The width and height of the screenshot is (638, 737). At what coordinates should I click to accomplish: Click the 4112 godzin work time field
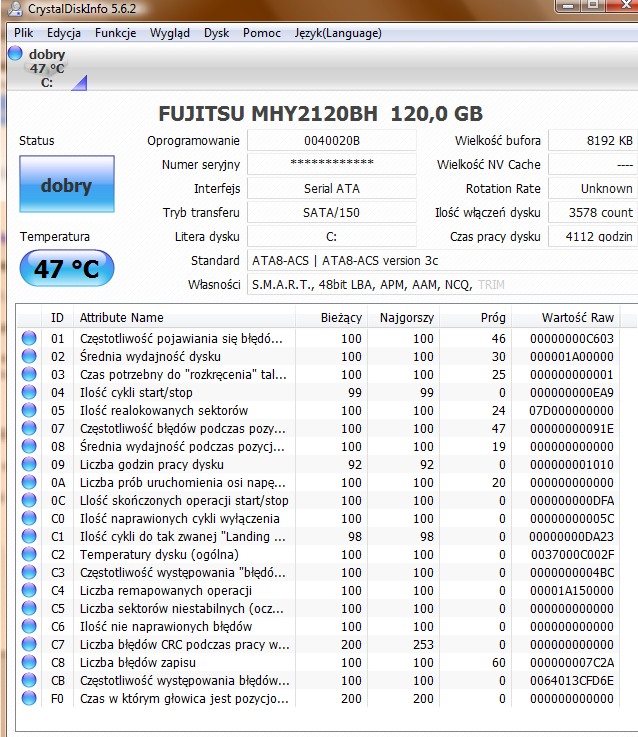coord(593,236)
